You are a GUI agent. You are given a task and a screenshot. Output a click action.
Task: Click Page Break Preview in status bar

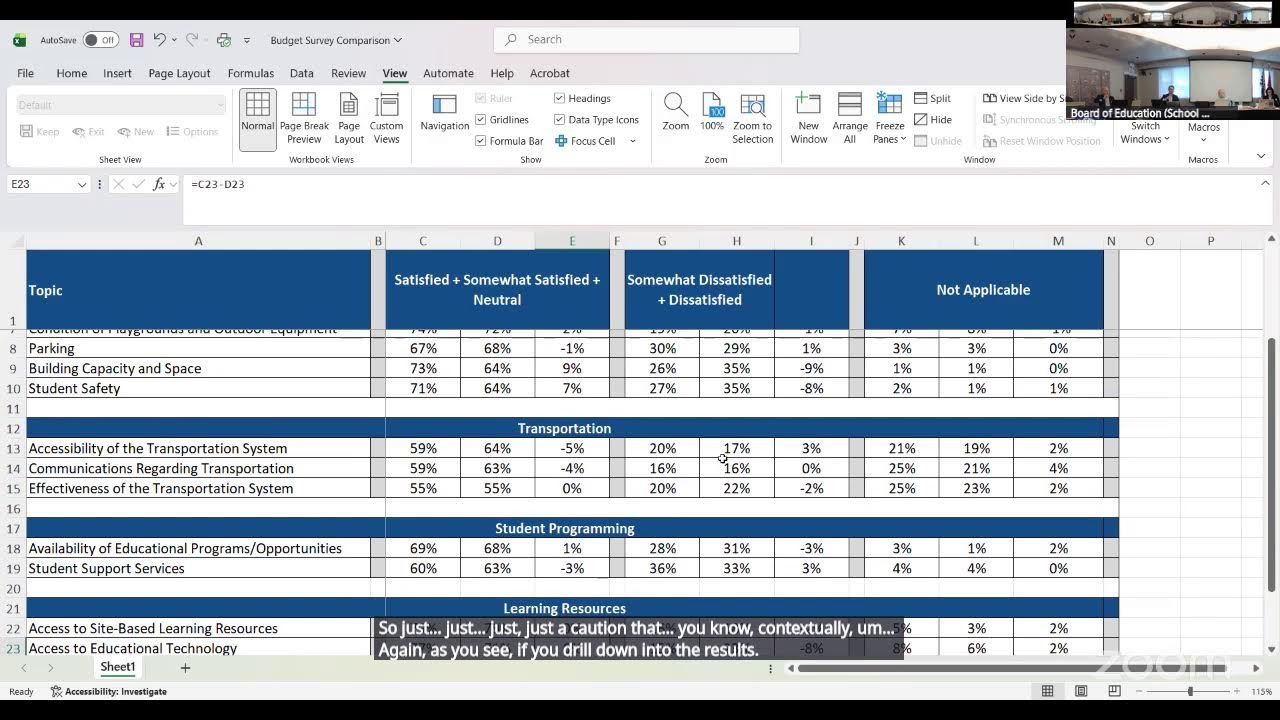coord(1114,692)
